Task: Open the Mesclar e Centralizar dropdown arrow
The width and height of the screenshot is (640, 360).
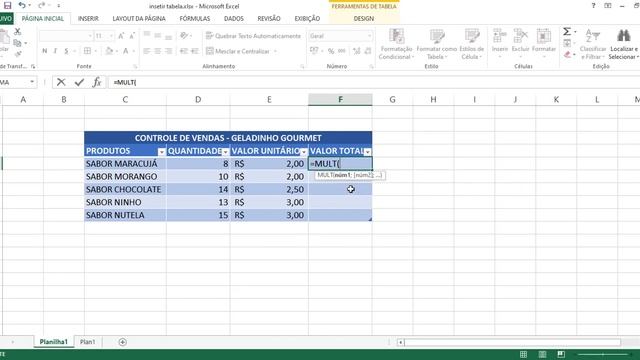Action: point(275,51)
